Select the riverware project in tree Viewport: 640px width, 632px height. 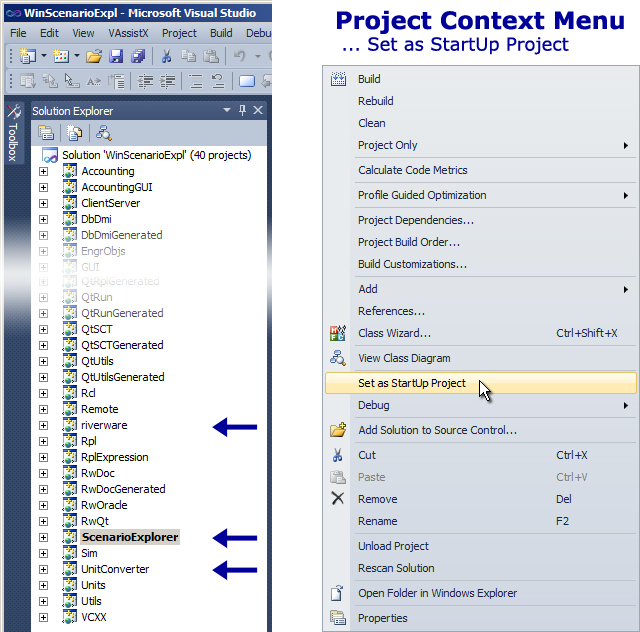coord(104,425)
